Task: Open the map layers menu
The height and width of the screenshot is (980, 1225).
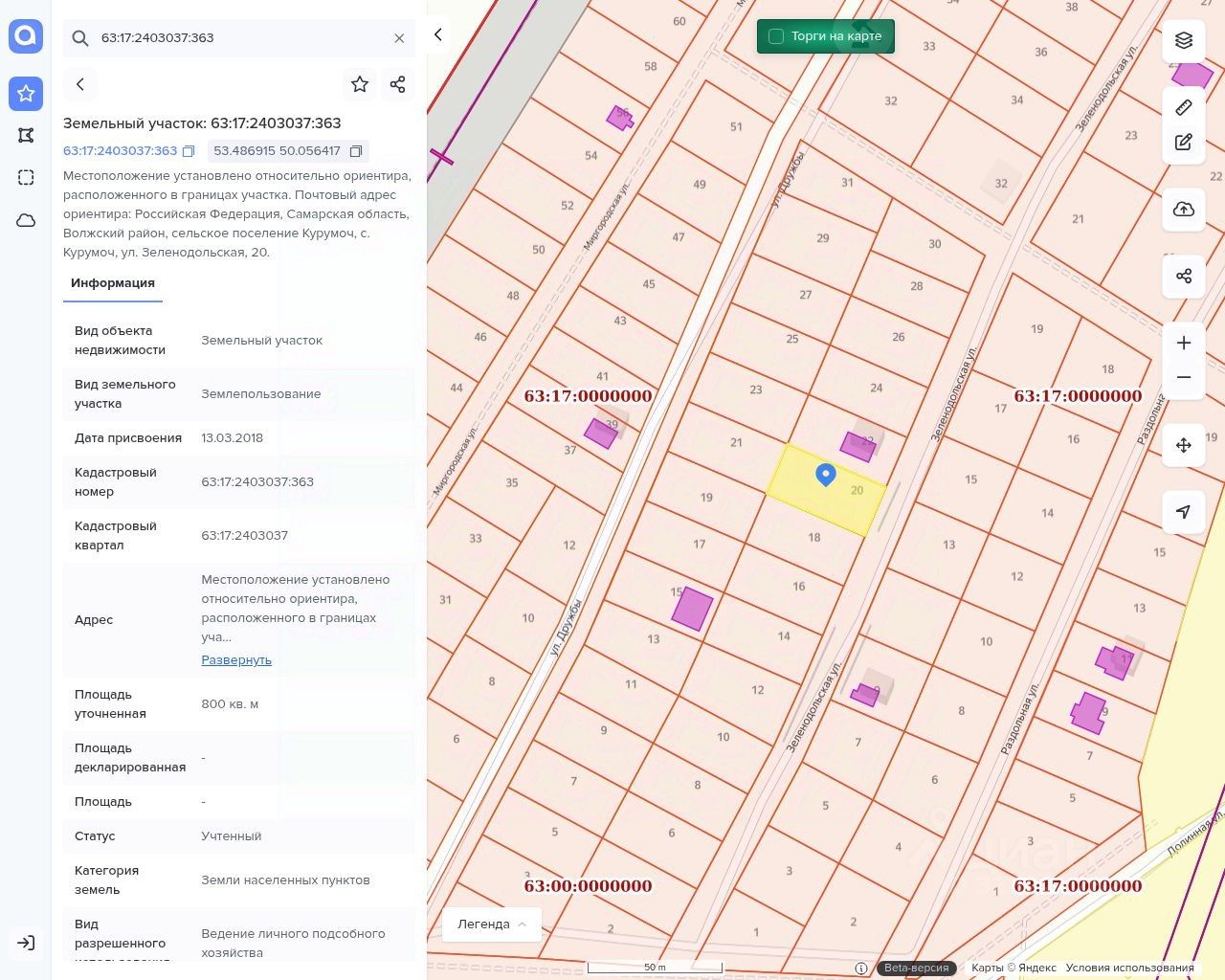Action: coord(1184,40)
